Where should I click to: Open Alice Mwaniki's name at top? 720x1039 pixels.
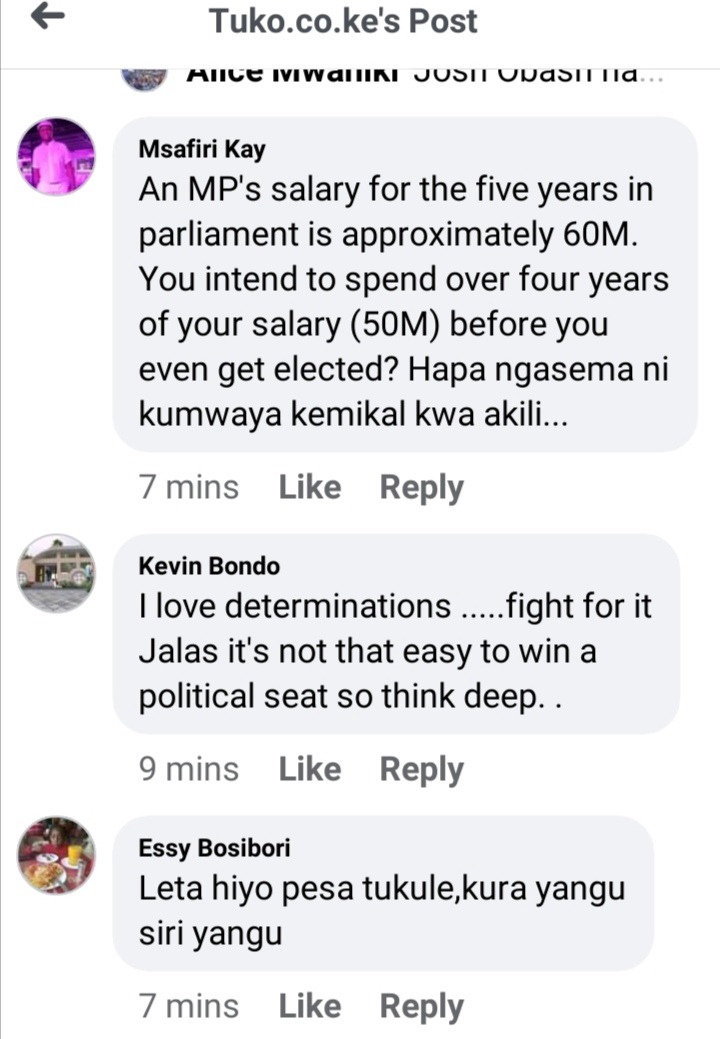293,75
